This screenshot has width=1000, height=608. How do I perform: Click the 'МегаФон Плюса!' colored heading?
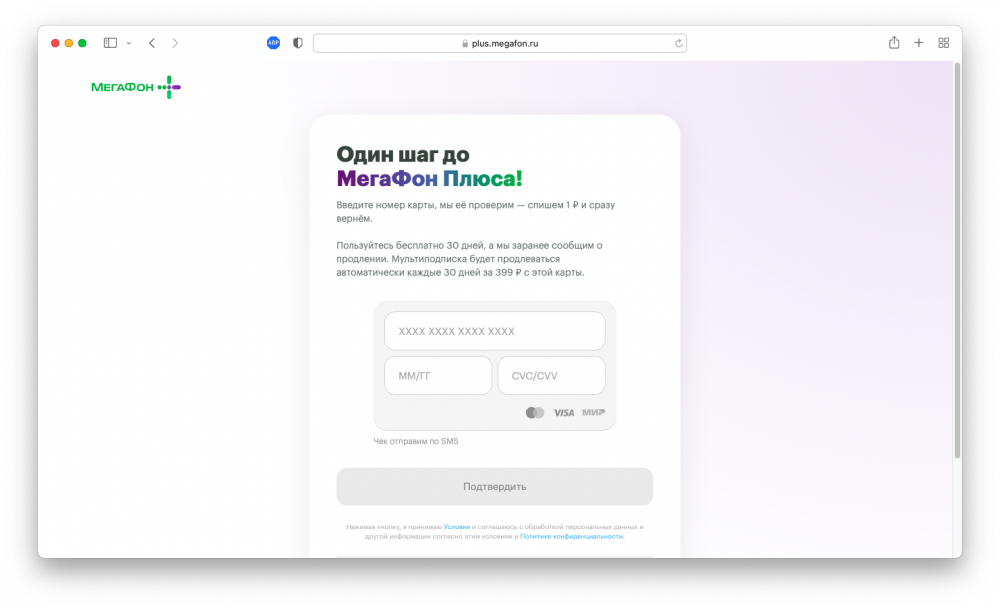[429, 179]
